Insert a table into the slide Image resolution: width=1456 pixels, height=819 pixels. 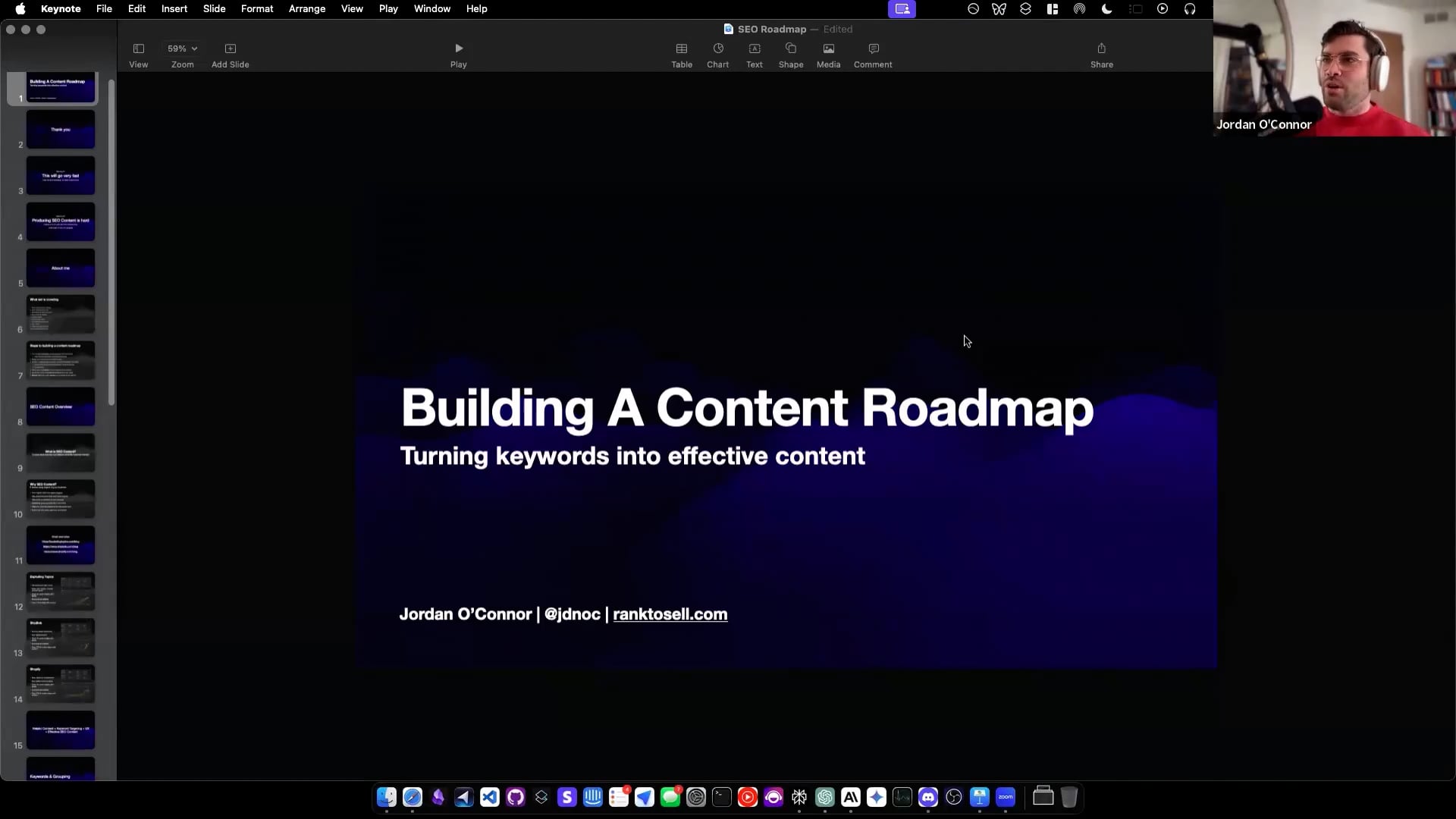tap(681, 54)
